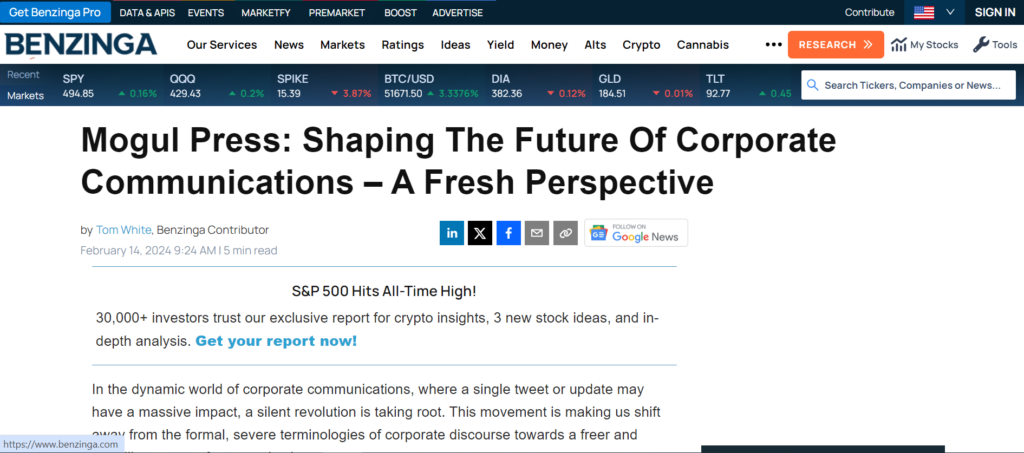Share article by email icon
Viewport: 1024px width, 453px height.
(x=537, y=232)
